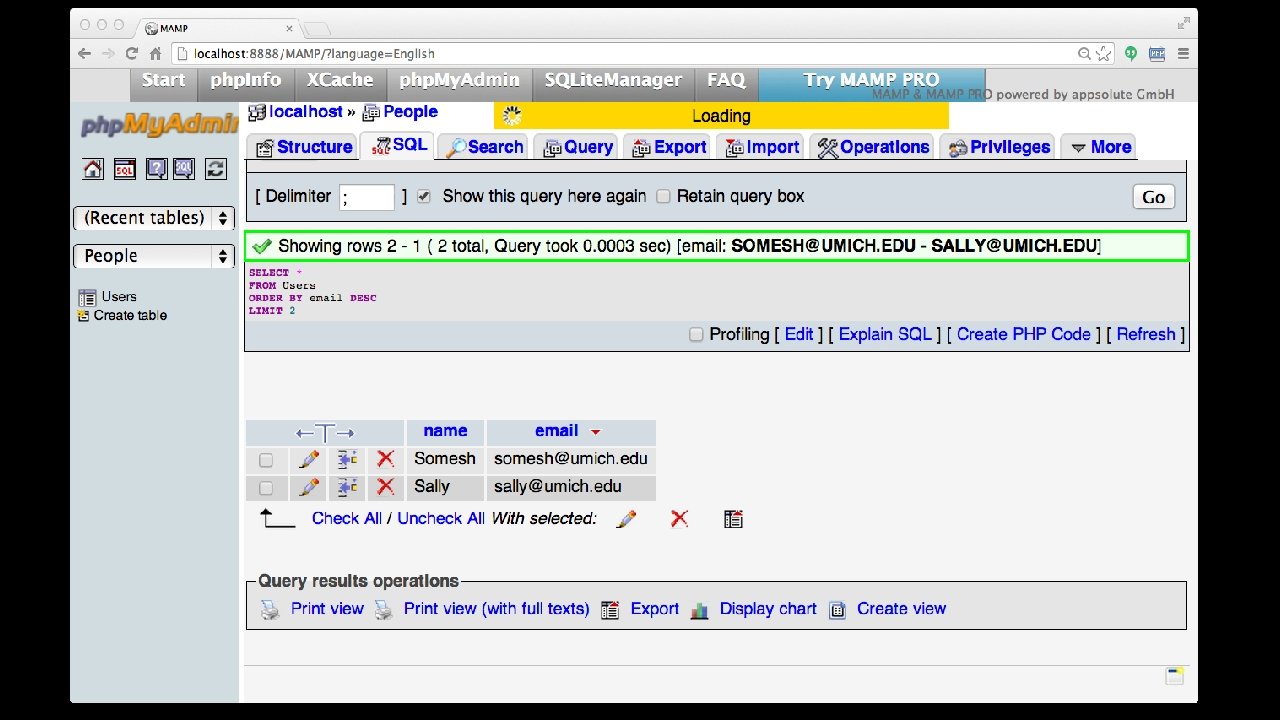1280x720 pixels.
Task: Click the Uncheck All link
Action: coord(441,518)
